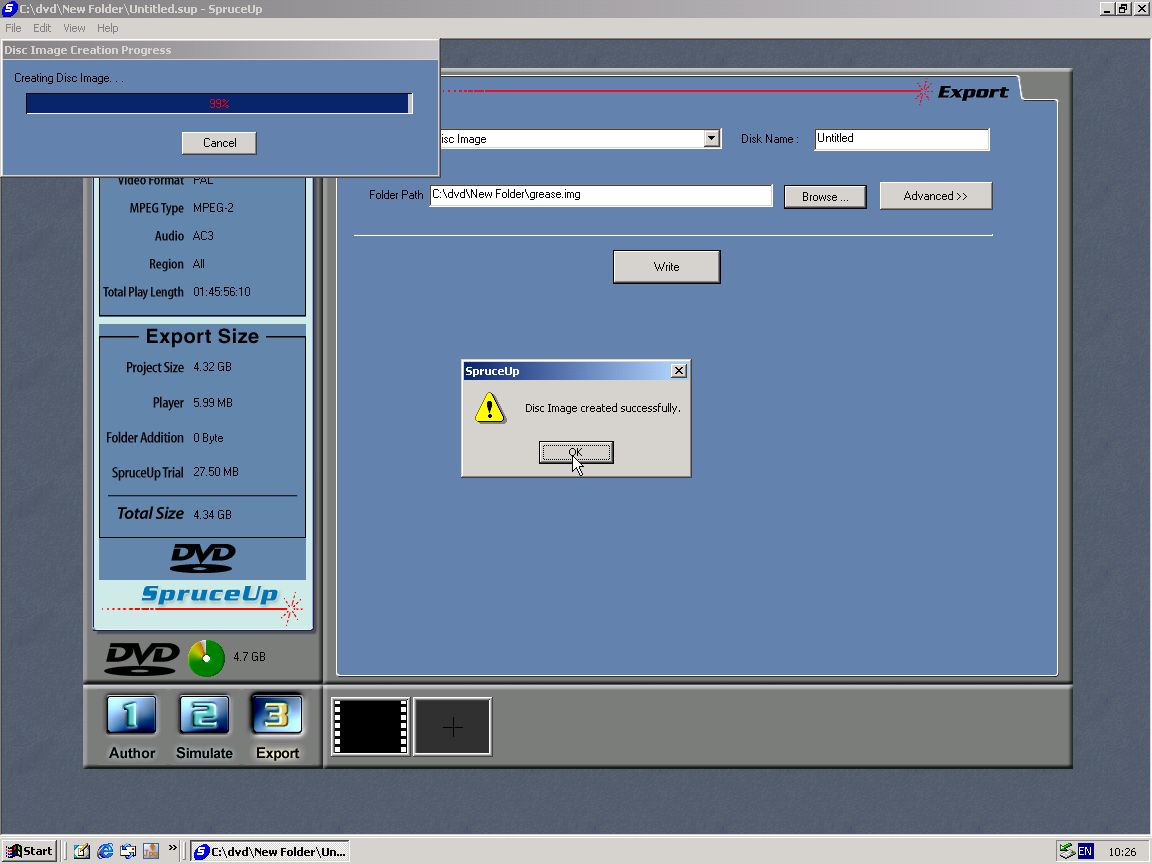Click the Start button

tap(29, 851)
